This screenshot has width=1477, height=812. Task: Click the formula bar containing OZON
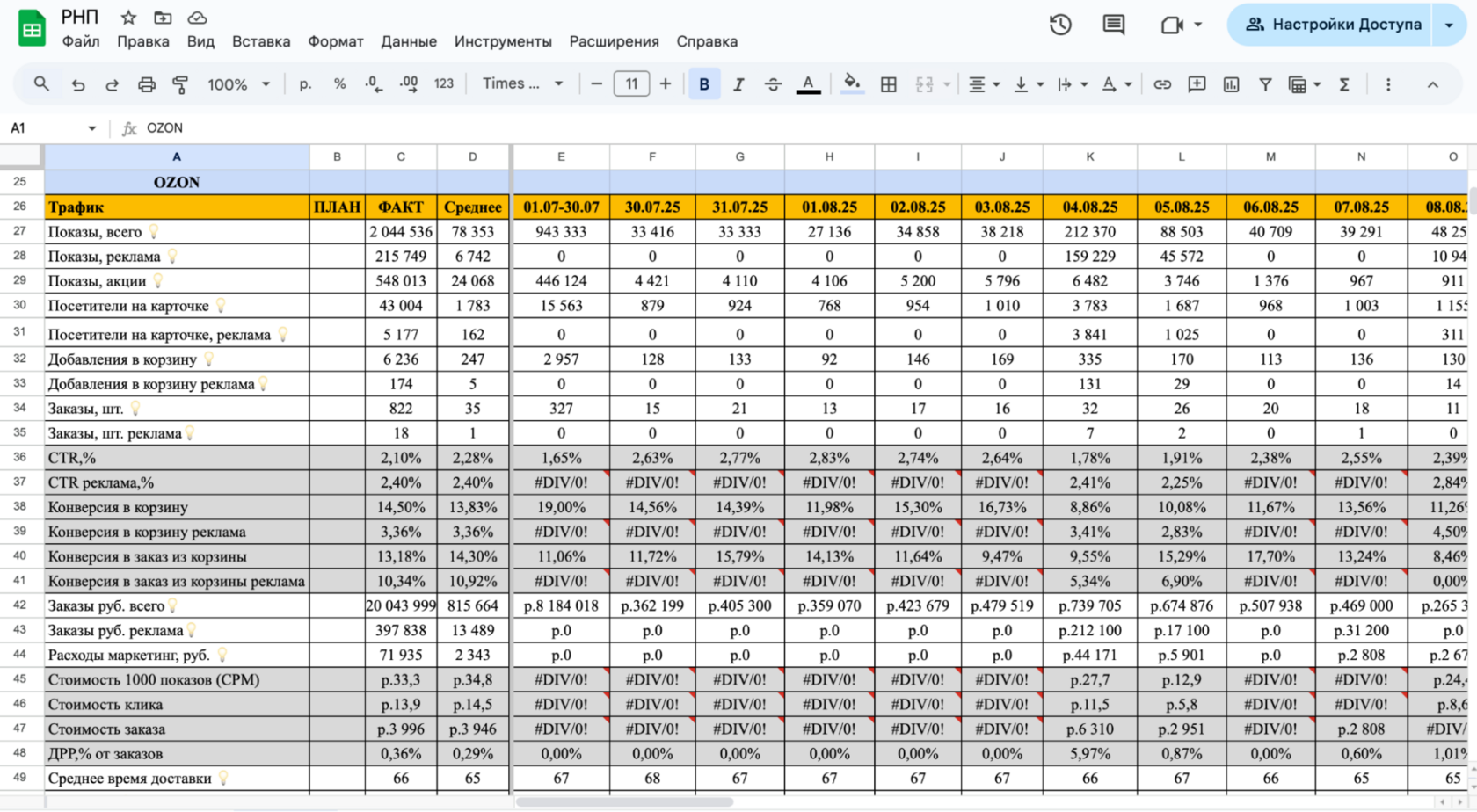[x=809, y=128]
